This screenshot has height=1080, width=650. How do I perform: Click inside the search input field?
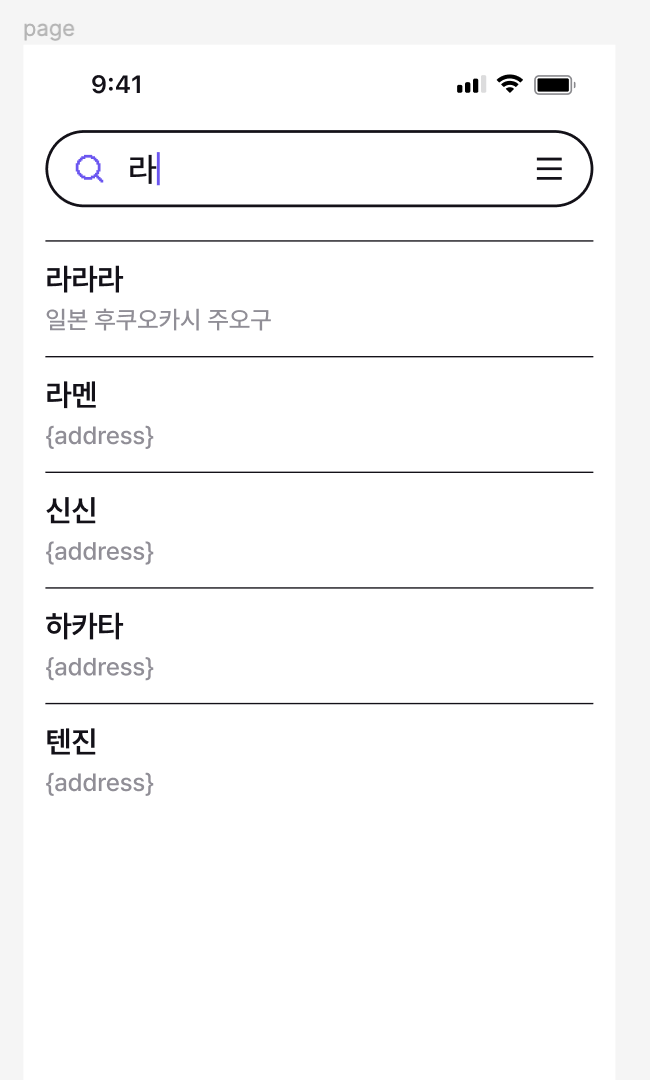300,168
